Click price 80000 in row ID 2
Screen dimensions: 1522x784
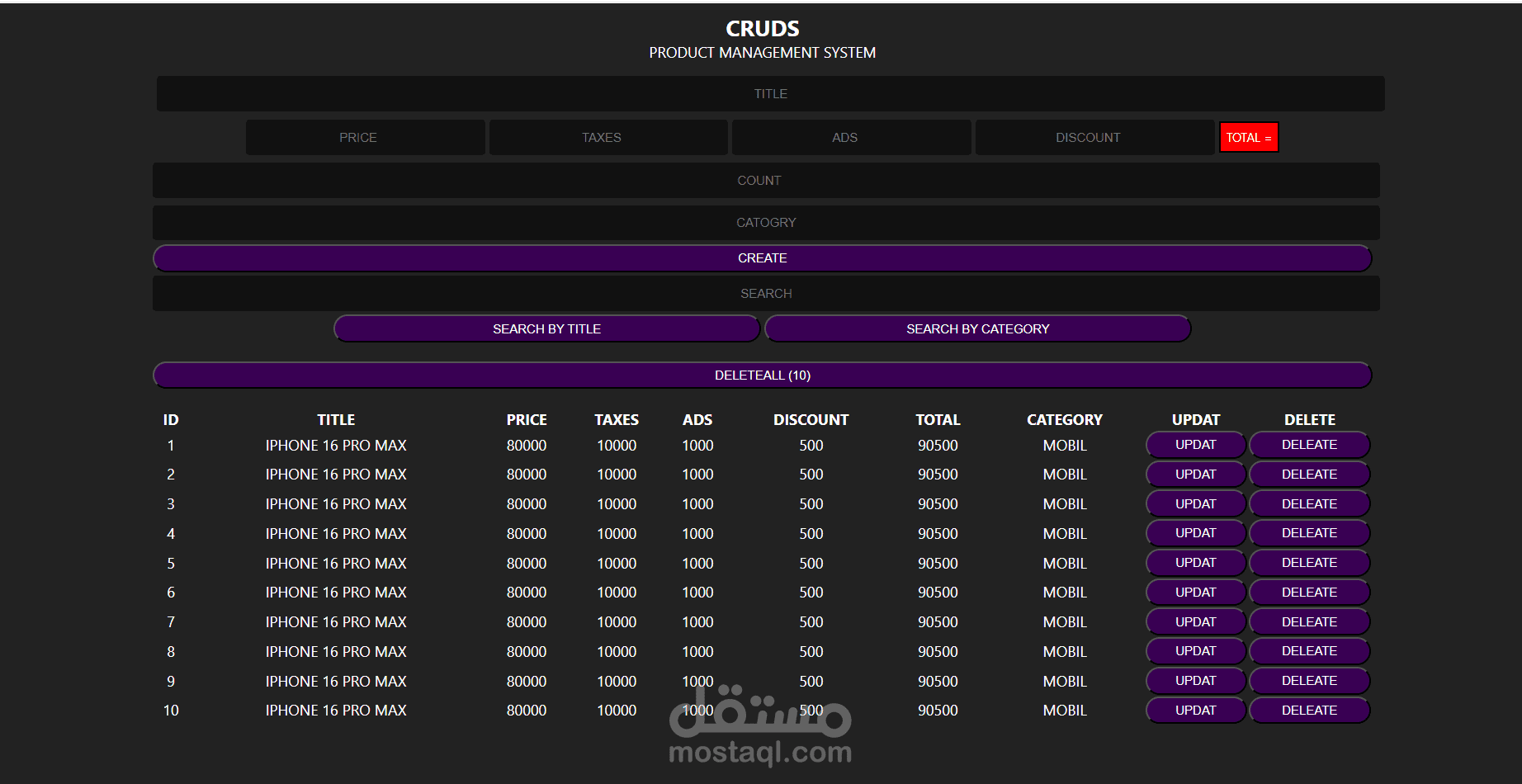tap(527, 475)
